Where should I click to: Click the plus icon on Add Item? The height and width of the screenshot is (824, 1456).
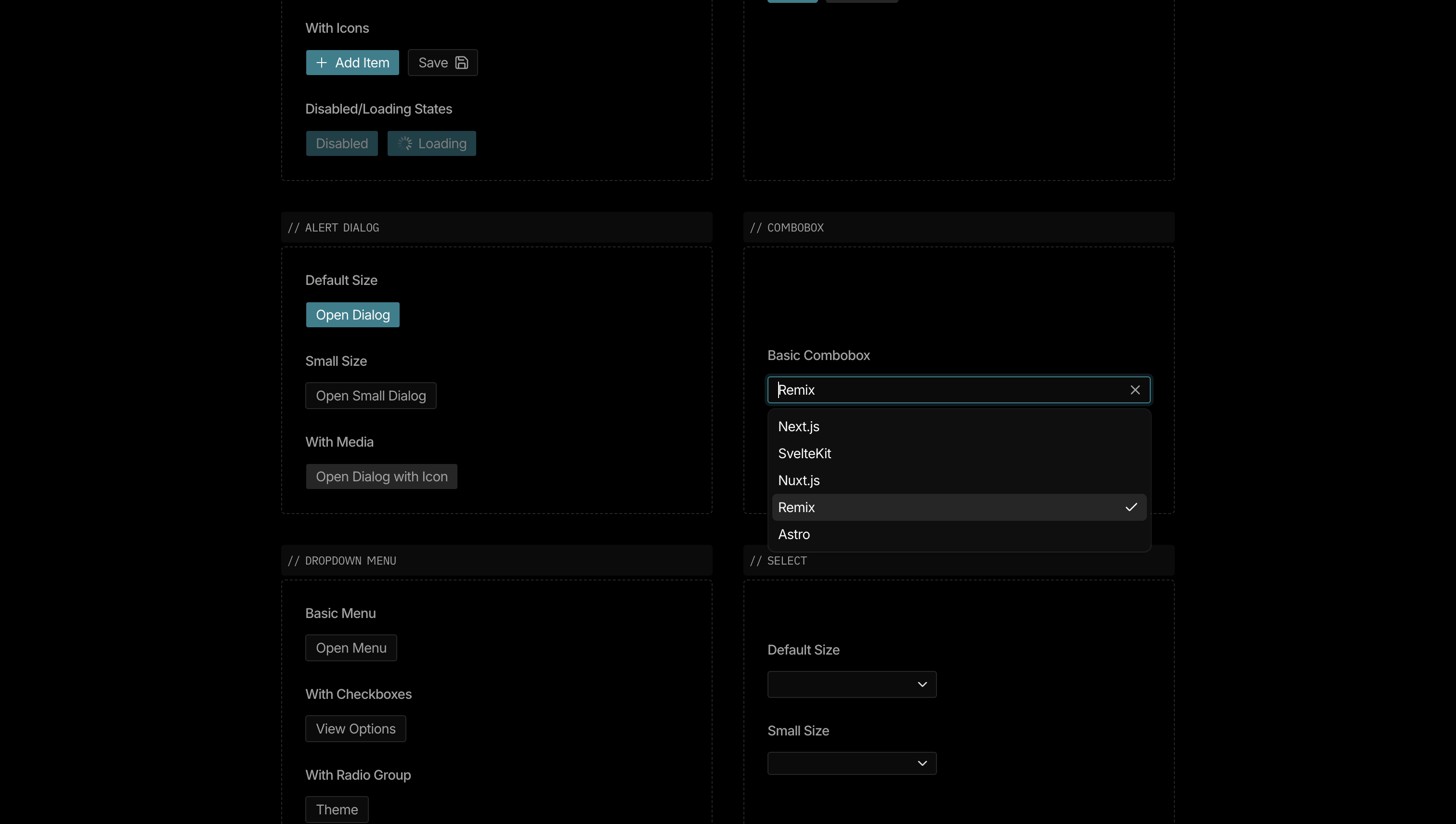coord(322,63)
